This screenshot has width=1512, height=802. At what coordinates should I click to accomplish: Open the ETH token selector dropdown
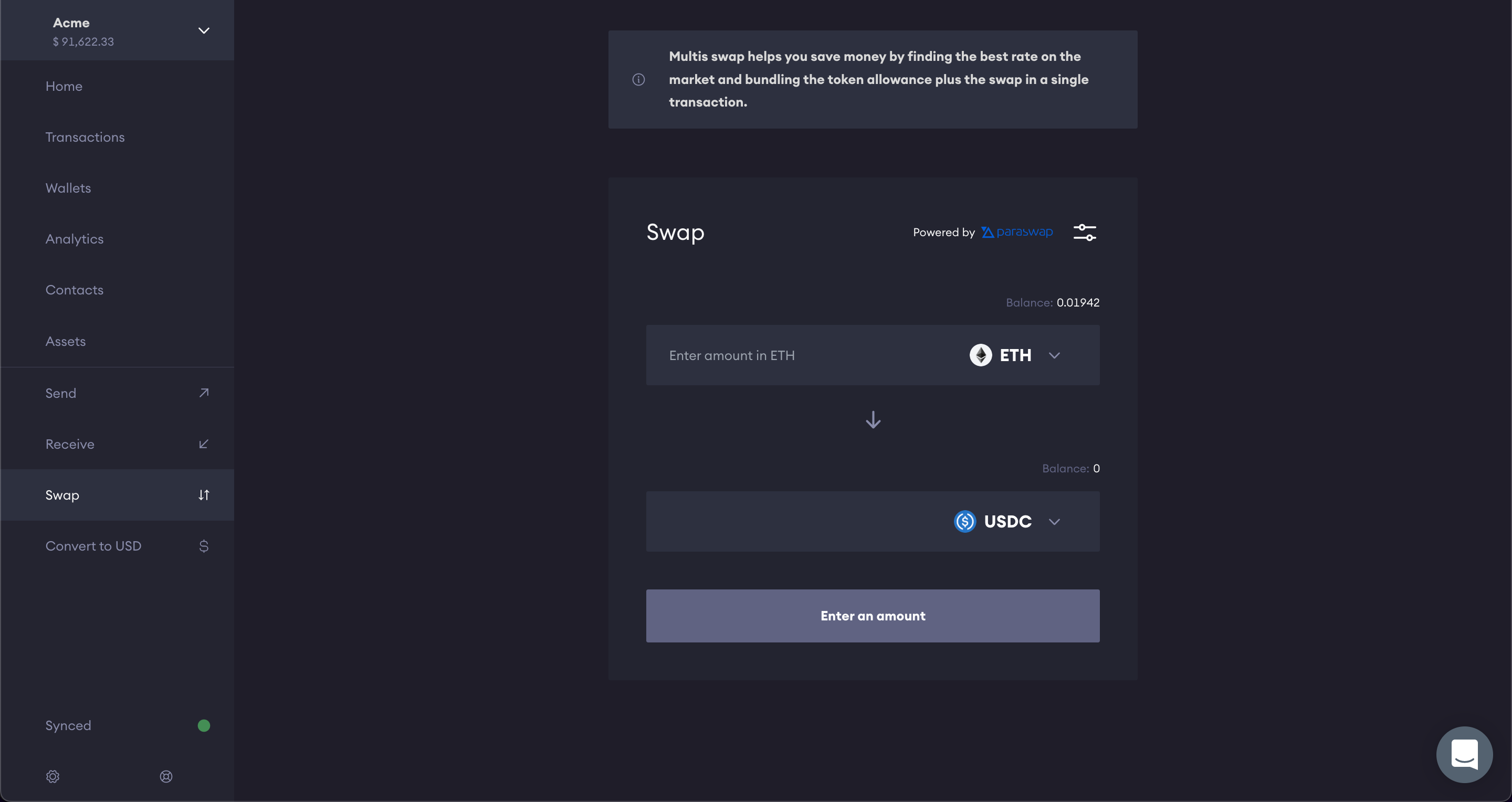click(1054, 355)
